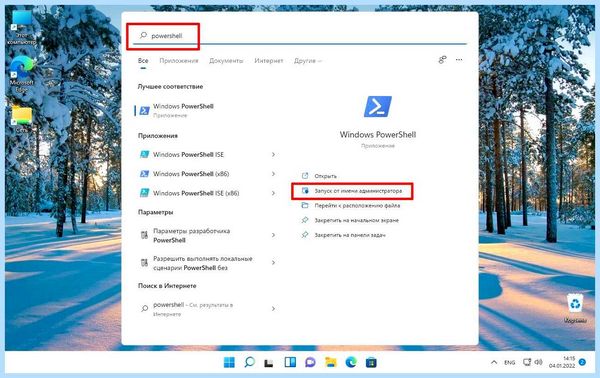This screenshot has width=600, height=378.
Task: Click the magnifier icon in web search row
Action: (144, 308)
